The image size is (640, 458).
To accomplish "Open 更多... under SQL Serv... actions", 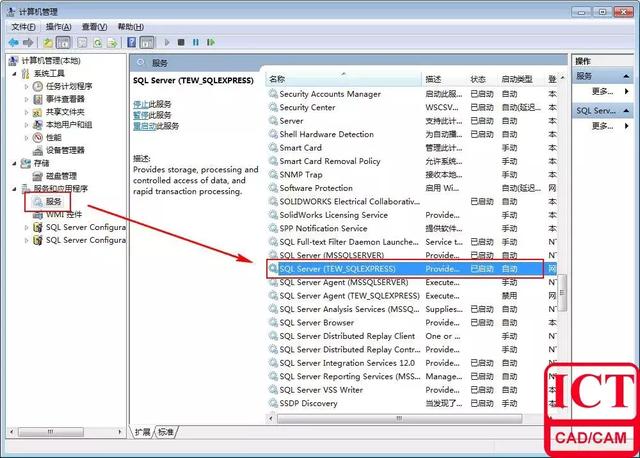I will click(602, 126).
